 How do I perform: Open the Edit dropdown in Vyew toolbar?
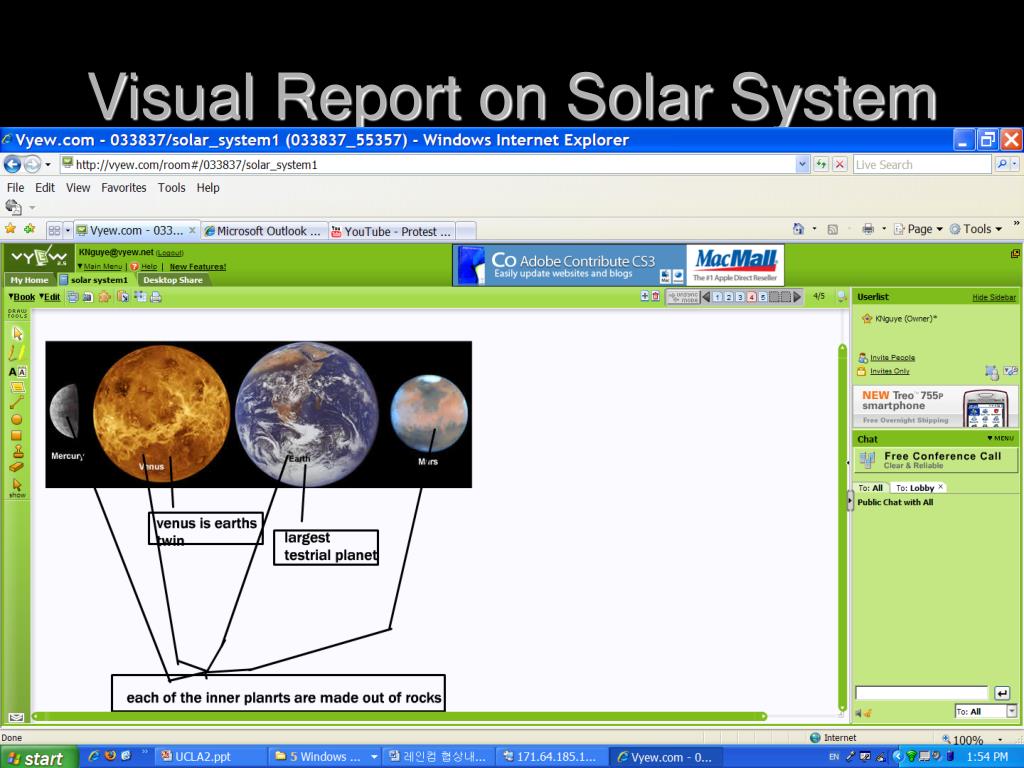pyautogui.click(x=50, y=297)
